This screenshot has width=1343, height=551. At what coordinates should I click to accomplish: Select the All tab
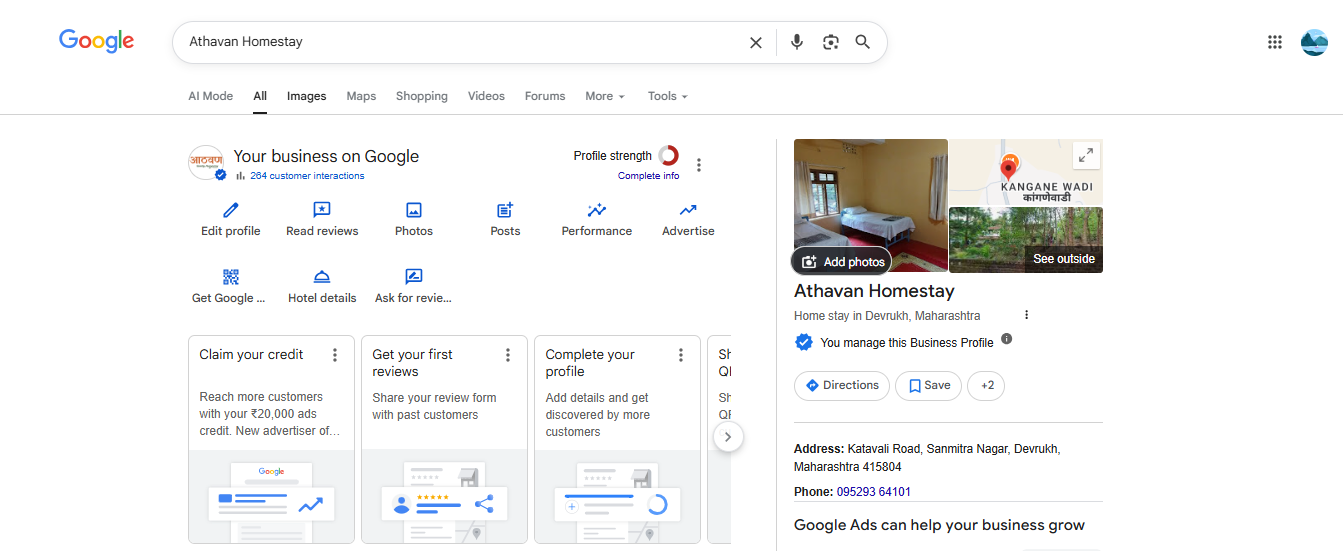pyautogui.click(x=260, y=96)
